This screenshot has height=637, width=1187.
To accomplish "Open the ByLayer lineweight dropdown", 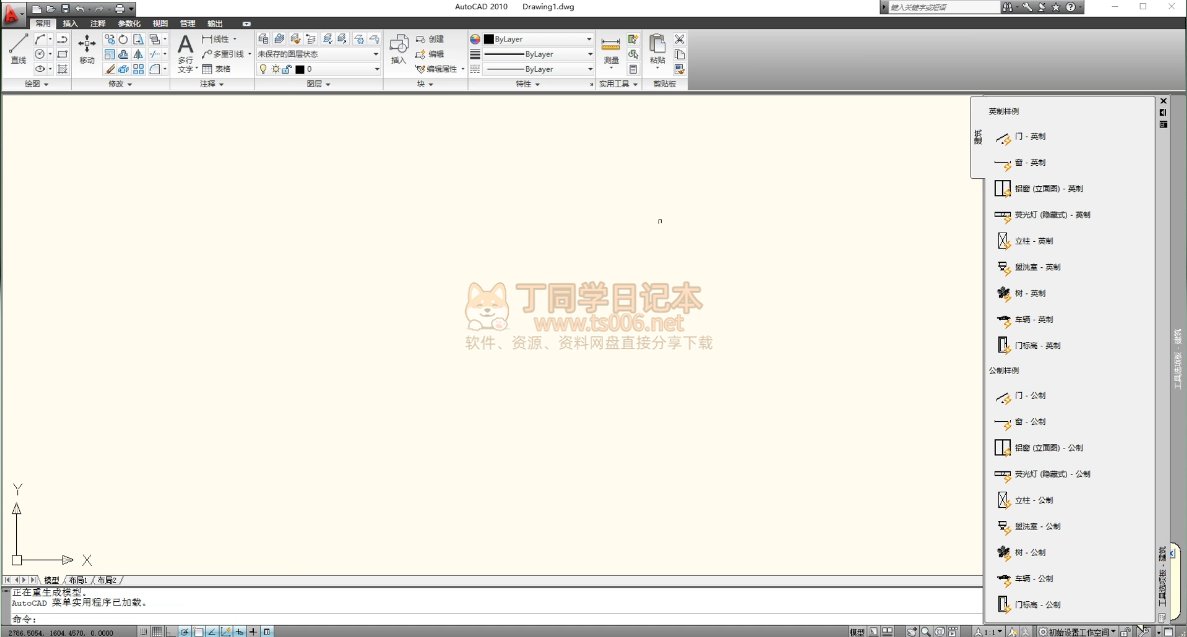I will [x=538, y=54].
